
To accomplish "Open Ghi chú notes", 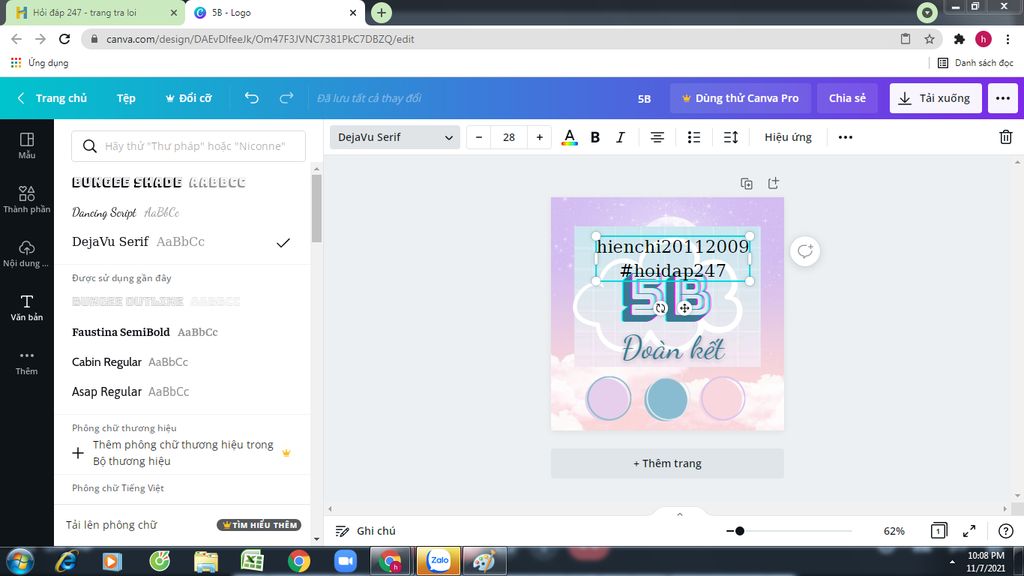I will point(366,531).
